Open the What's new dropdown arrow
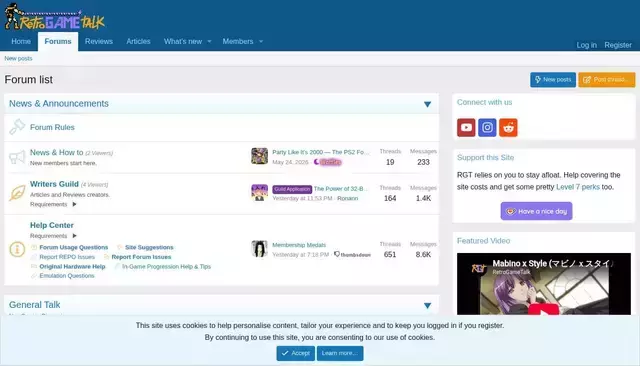This screenshot has width=640, height=366. 209,41
